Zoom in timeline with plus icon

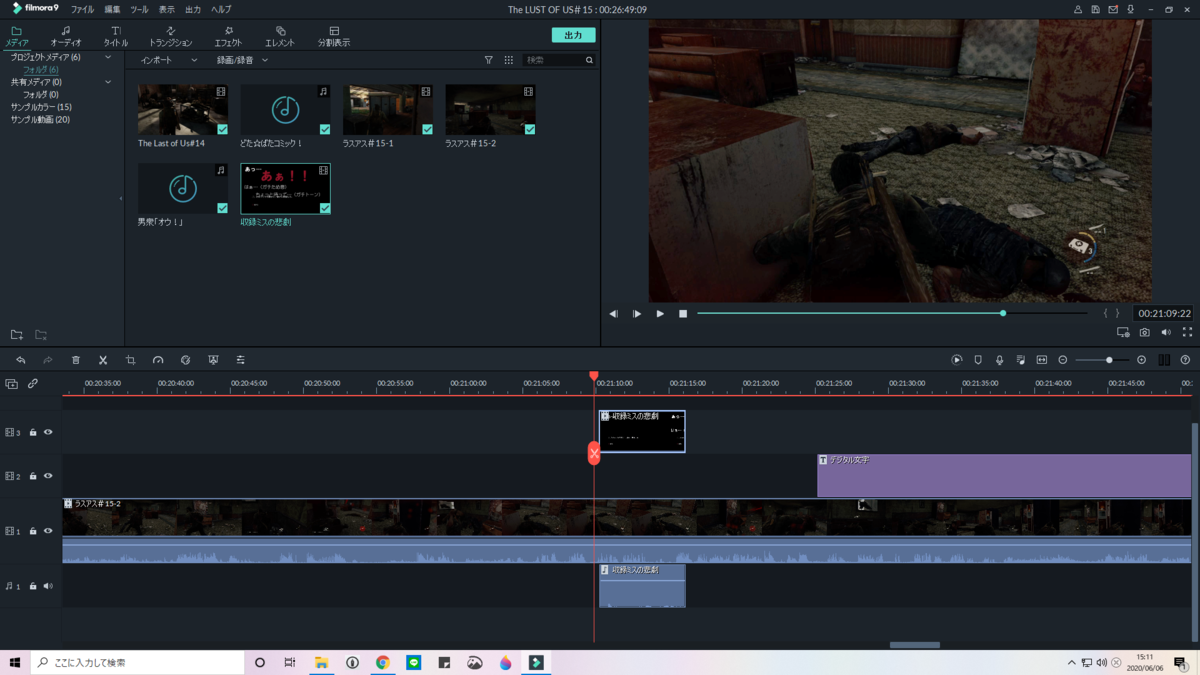click(1142, 360)
